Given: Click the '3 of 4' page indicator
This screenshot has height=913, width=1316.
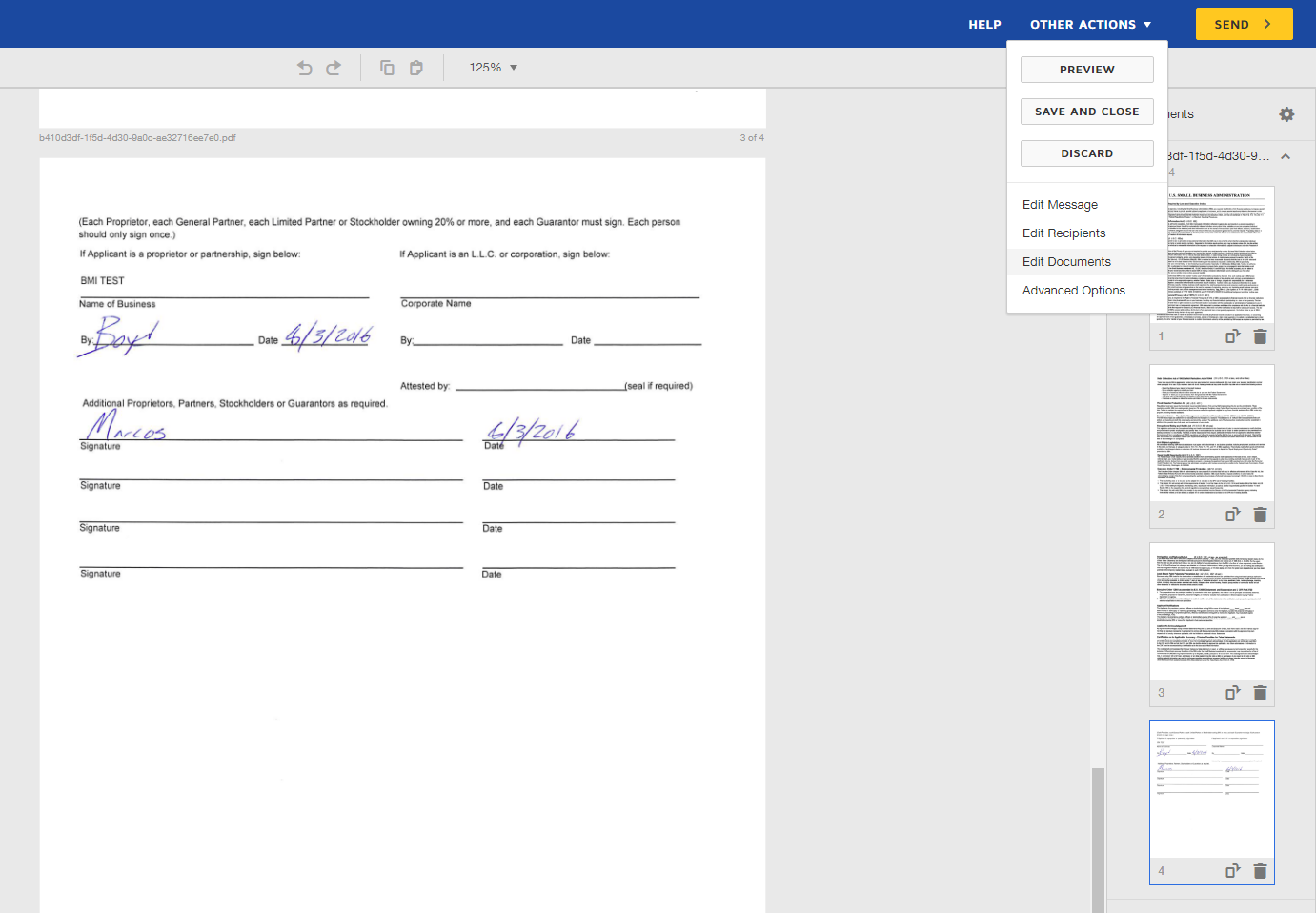Looking at the screenshot, I should 752,138.
